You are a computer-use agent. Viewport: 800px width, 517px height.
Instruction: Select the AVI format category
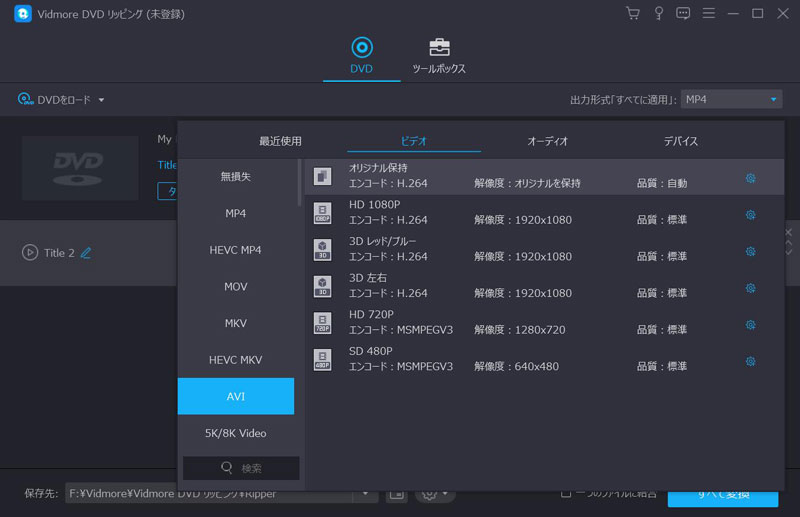236,396
